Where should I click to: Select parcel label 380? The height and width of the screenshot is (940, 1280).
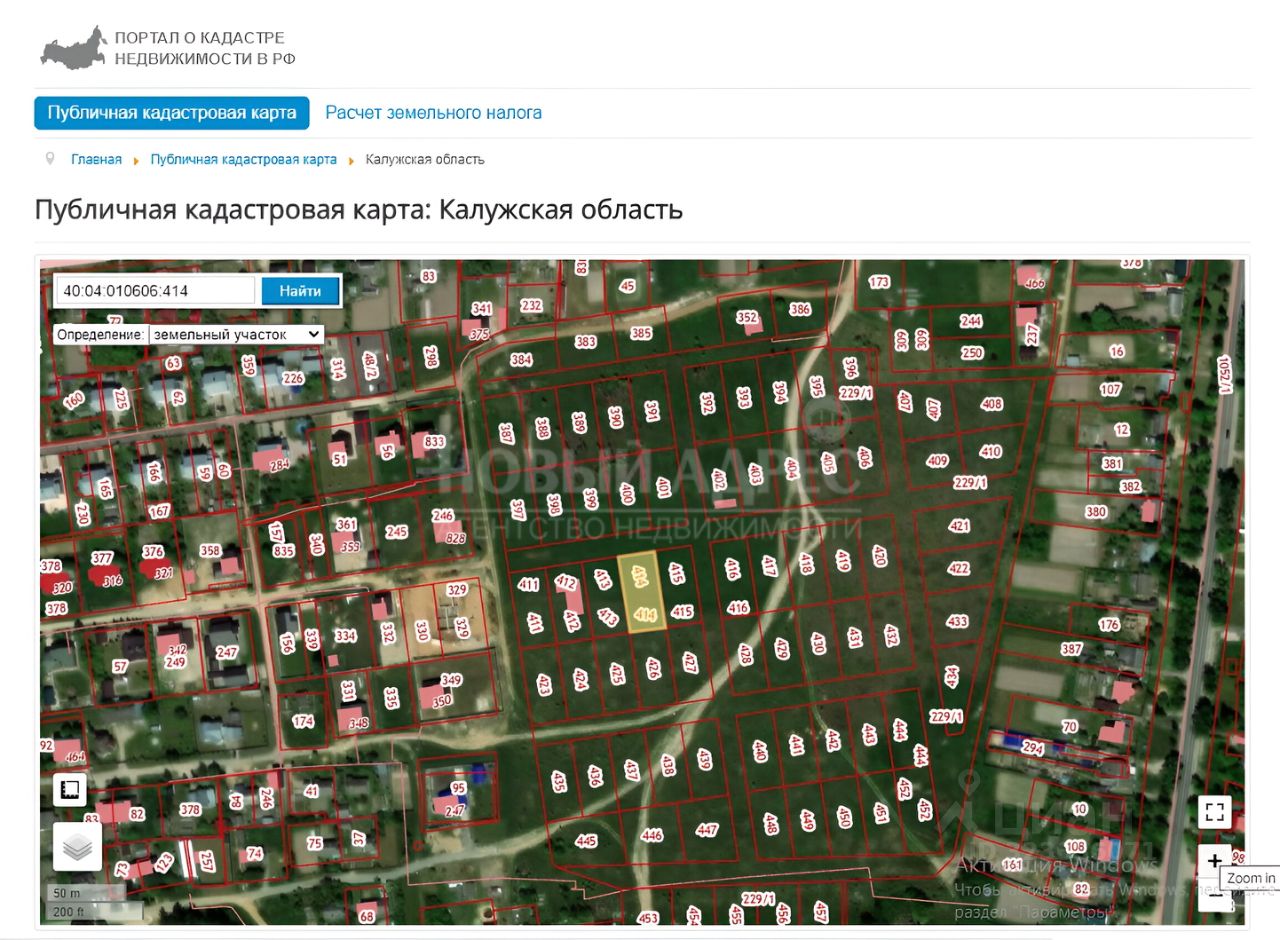pyautogui.click(x=1096, y=512)
